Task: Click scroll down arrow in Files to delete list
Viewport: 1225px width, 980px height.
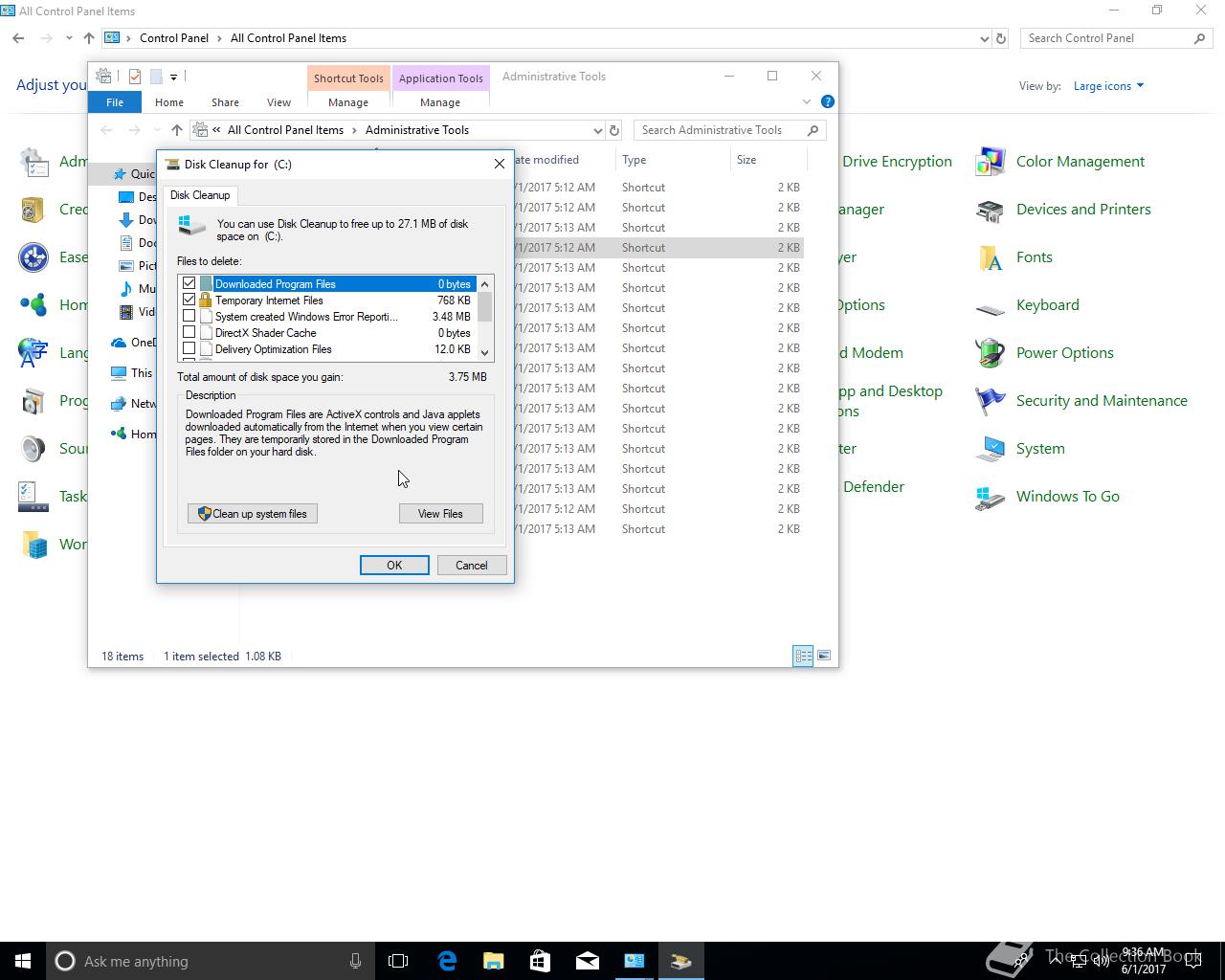Action: pos(485,352)
